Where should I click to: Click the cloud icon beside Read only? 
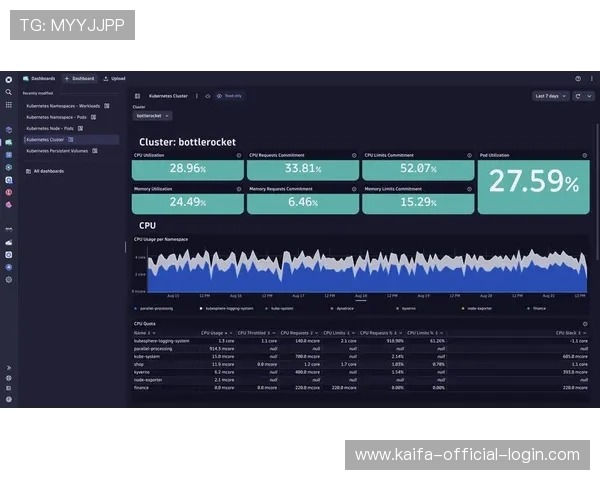click(x=208, y=96)
